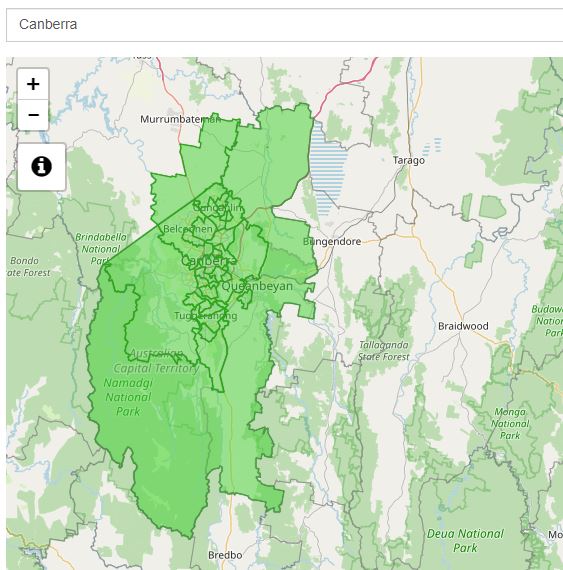Zoom in with the plus button
This screenshot has height=570, width=563.
pos(33,84)
